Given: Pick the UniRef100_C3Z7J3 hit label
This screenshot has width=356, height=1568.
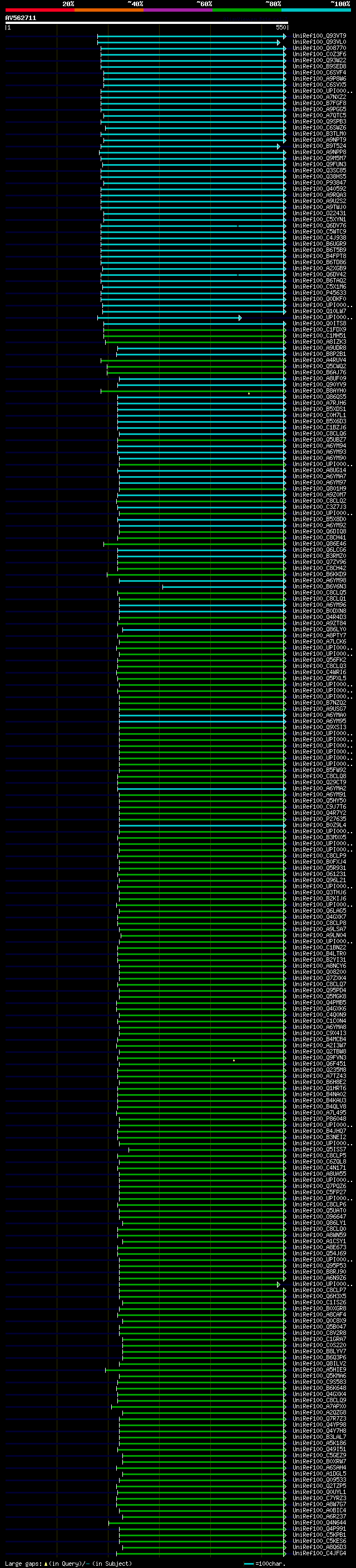Looking at the screenshot, I should pos(319,507).
